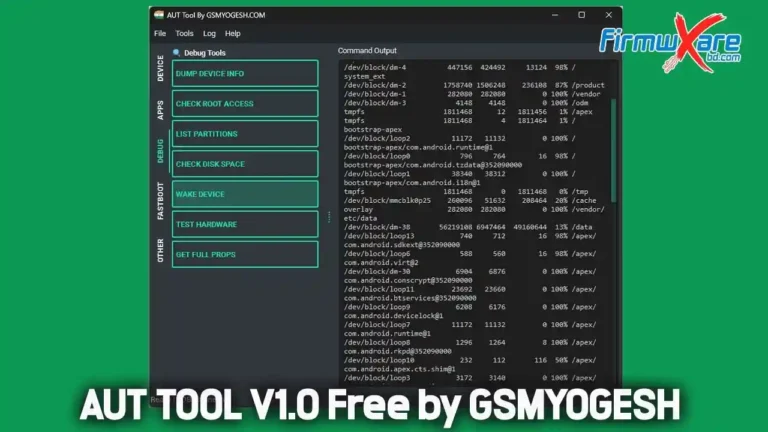Click the /dev/block/mmcblk0p25 output line
Screen dimensions: 768x432
pos(470,200)
